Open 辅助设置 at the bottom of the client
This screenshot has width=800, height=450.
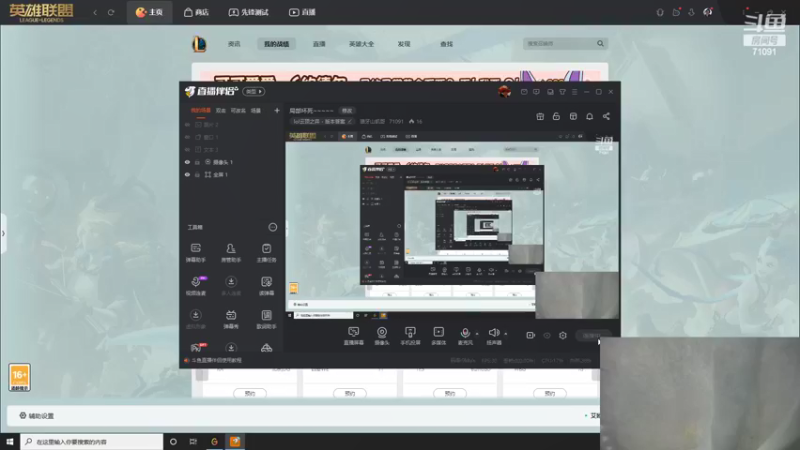click(x=36, y=416)
